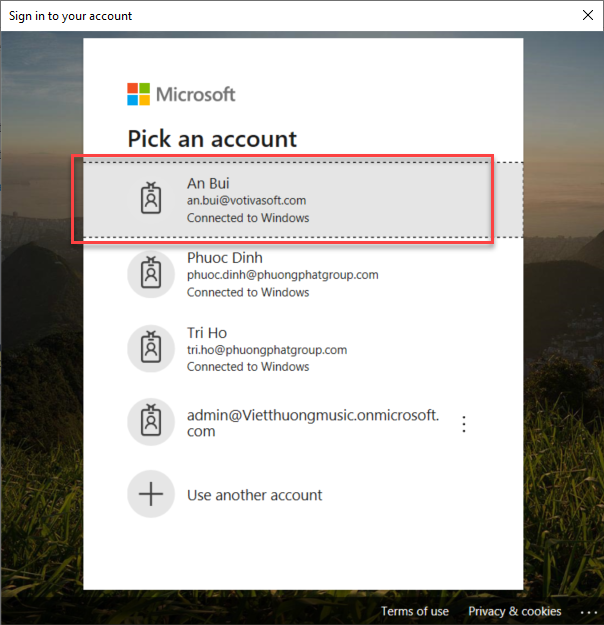Screen dimensions: 604x625
Task: Click the Use another account label
Action: pyautogui.click(x=254, y=495)
